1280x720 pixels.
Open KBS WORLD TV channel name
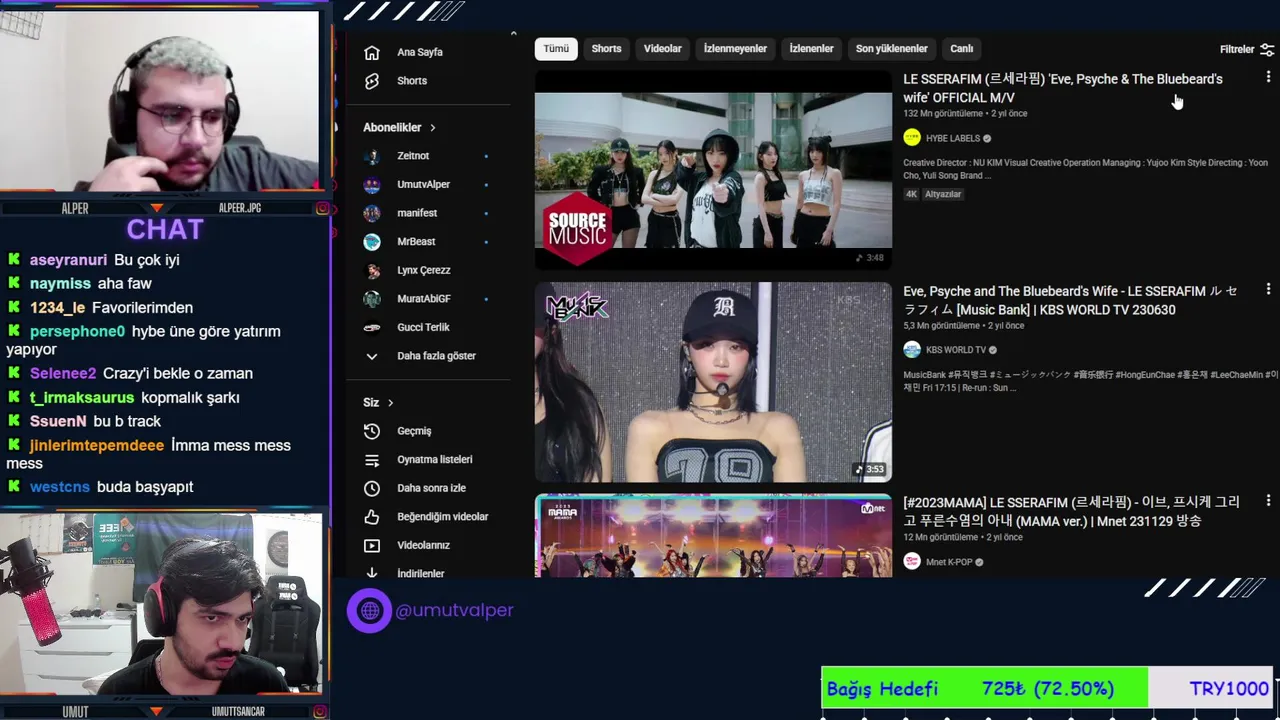coord(955,351)
